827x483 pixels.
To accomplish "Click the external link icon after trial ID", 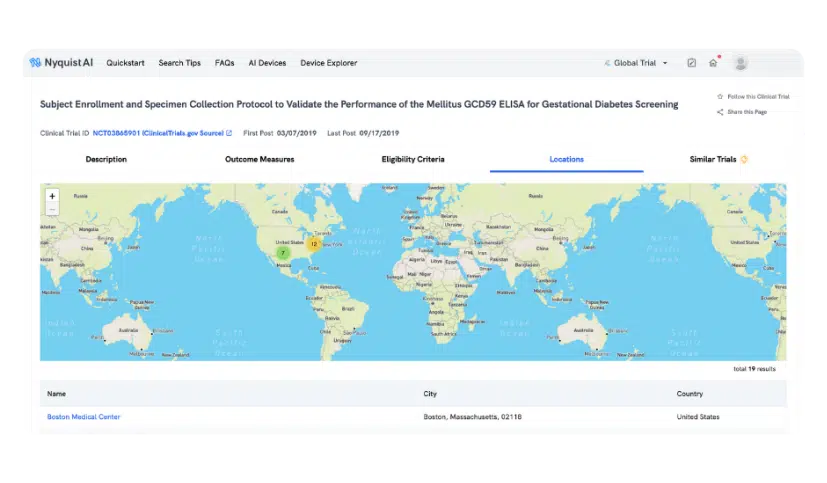I will click(229, 133).
